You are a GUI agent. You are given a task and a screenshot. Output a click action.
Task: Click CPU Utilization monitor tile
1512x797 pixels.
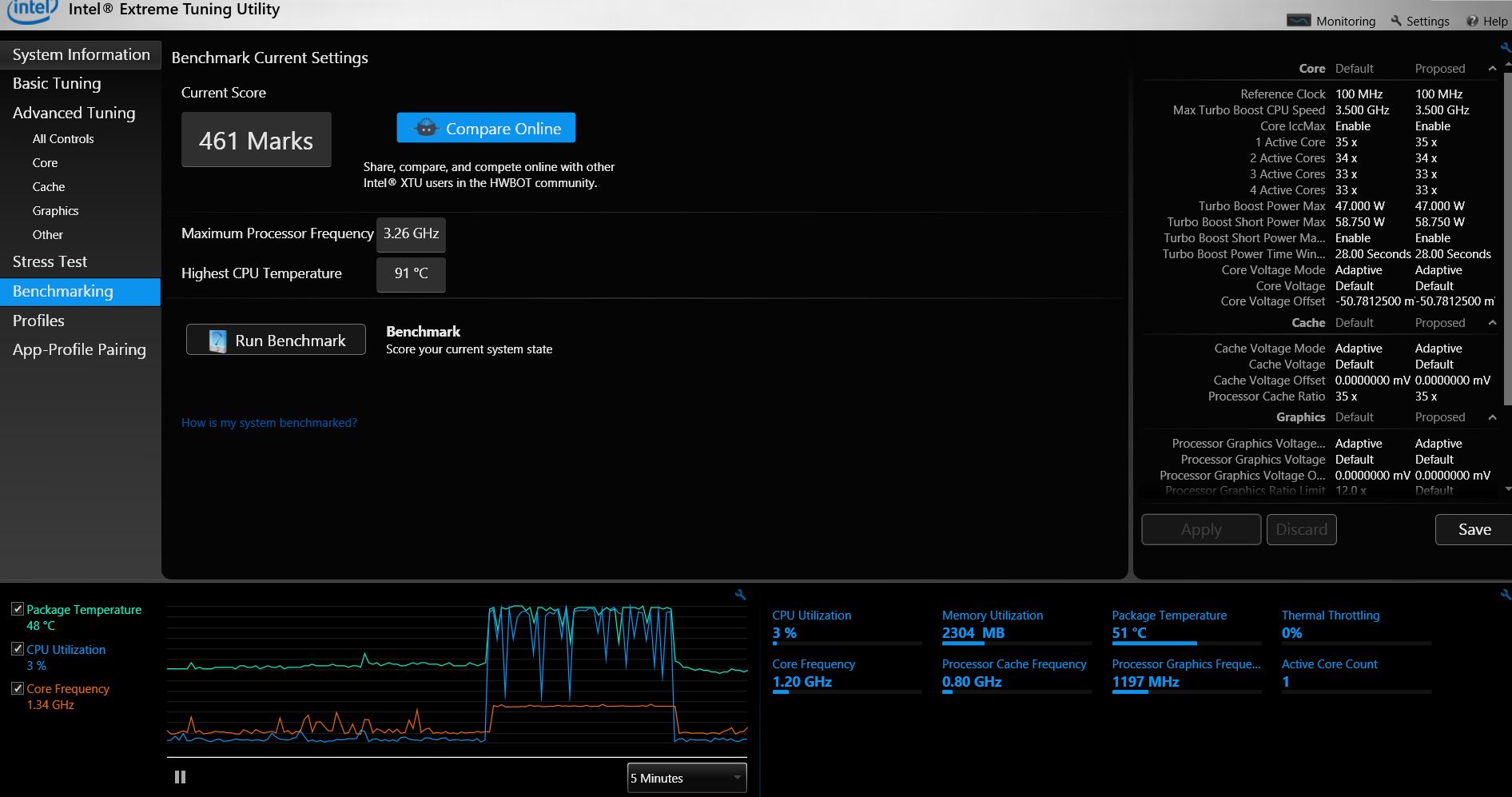click(x=846, y=627)
